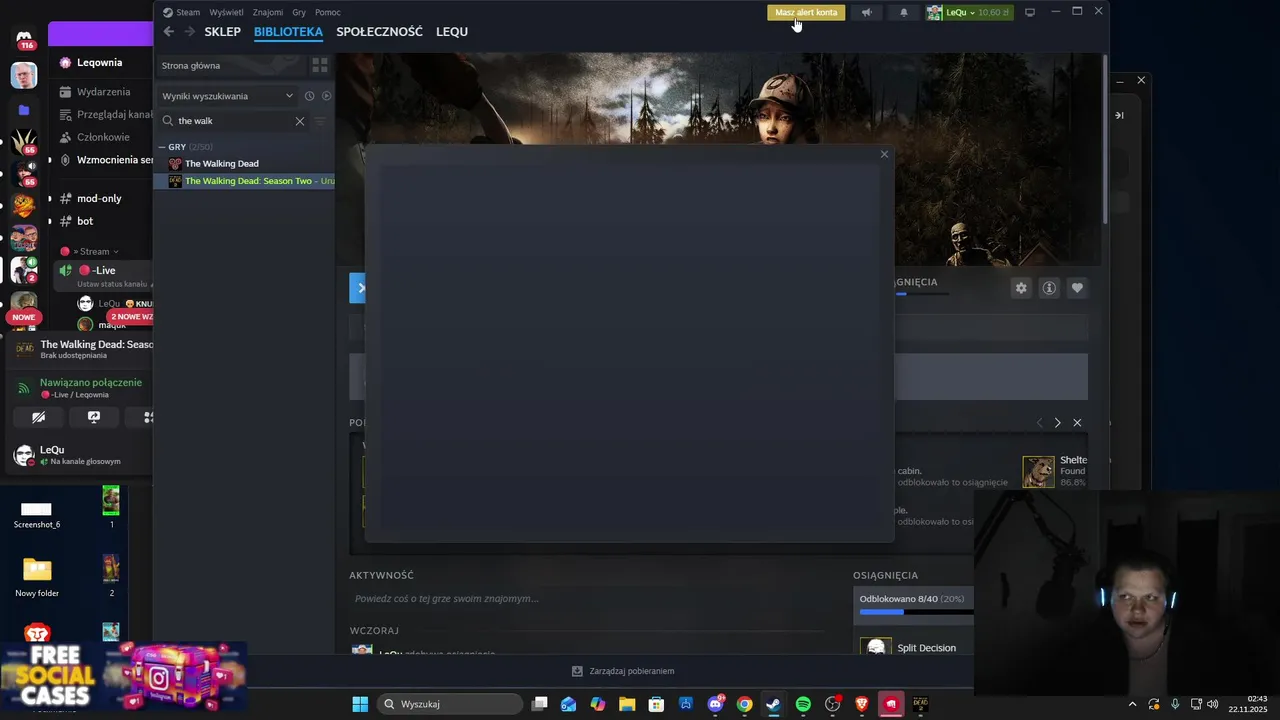The width and height of the screenshot is (1280, 720).
Task: Open the Steam announcements megaphone icon
Action: pos(866,12)
